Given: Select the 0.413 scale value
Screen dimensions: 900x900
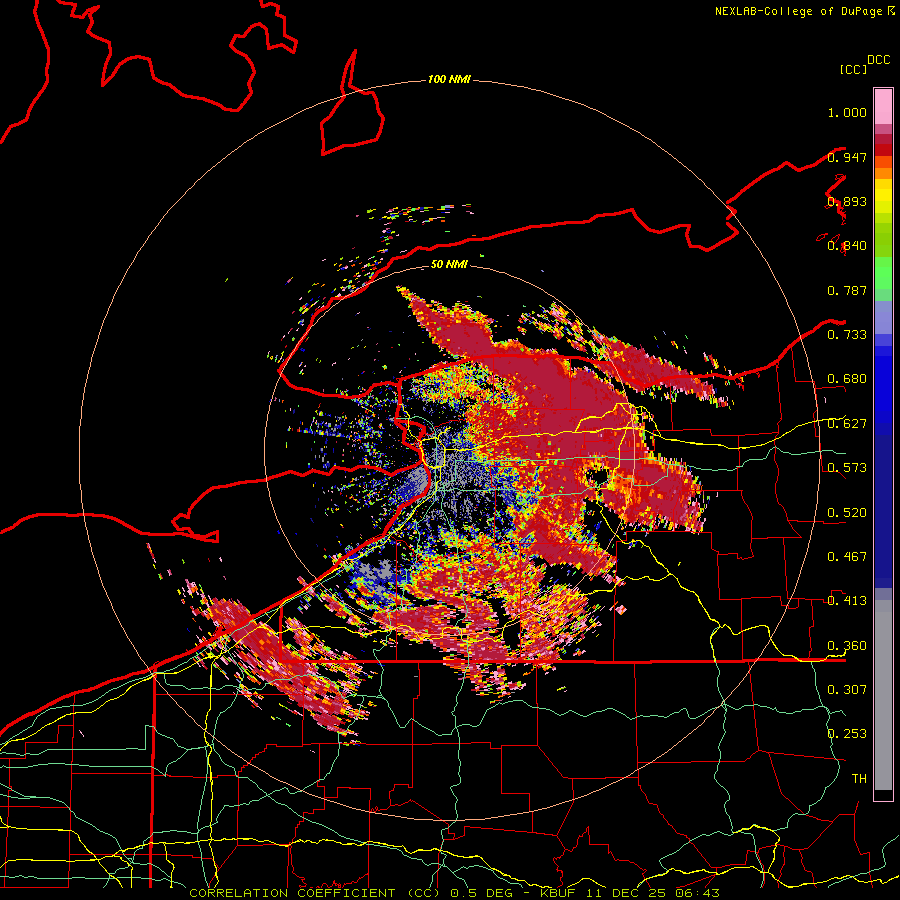Looking at the screenshot, I should (x=847, y=601).
